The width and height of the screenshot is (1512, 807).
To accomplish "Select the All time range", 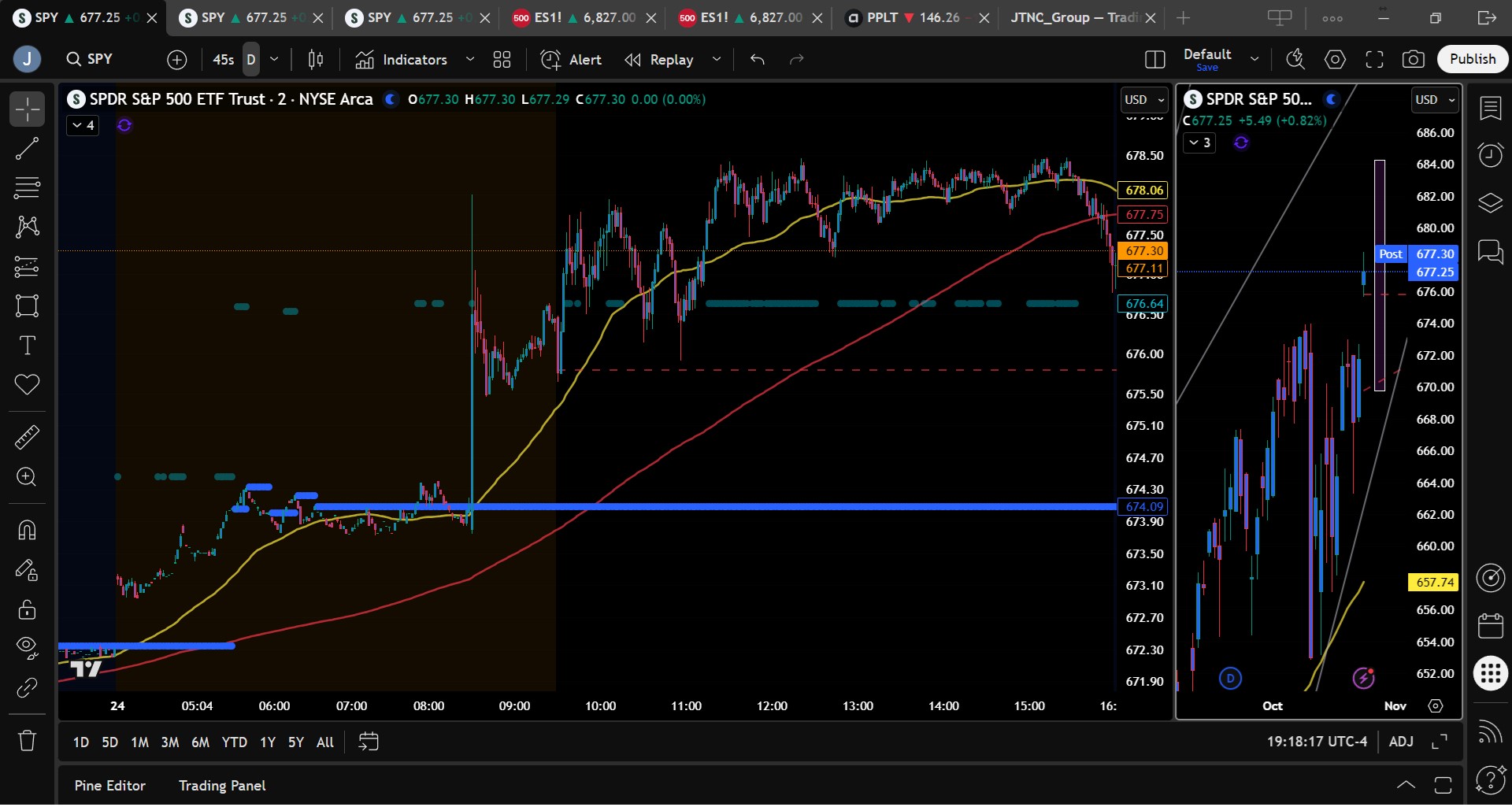I will click(x=325, y=742).
